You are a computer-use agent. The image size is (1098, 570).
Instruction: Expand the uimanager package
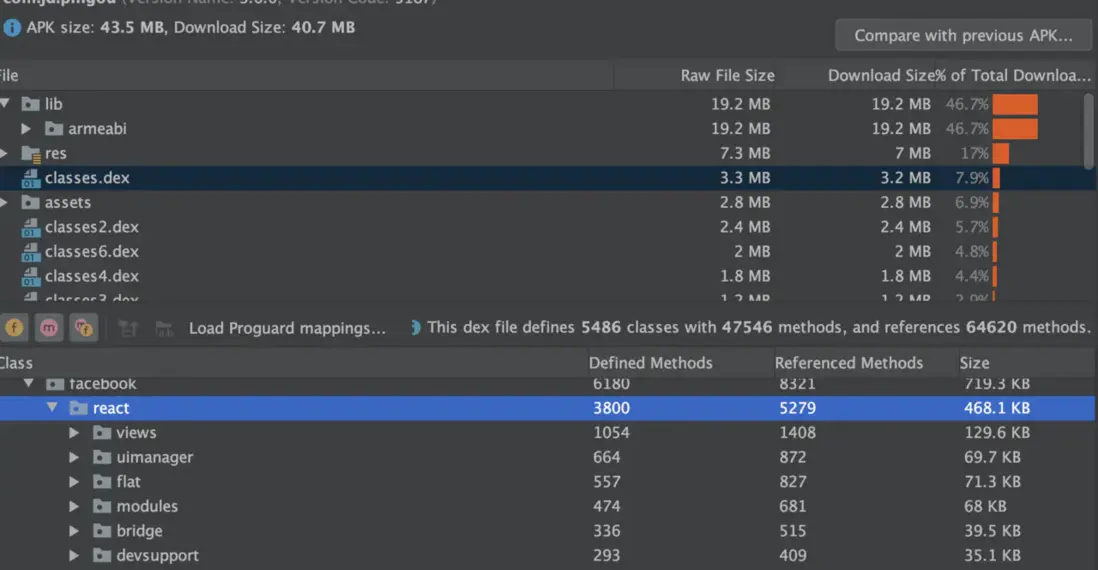[74, 457]
